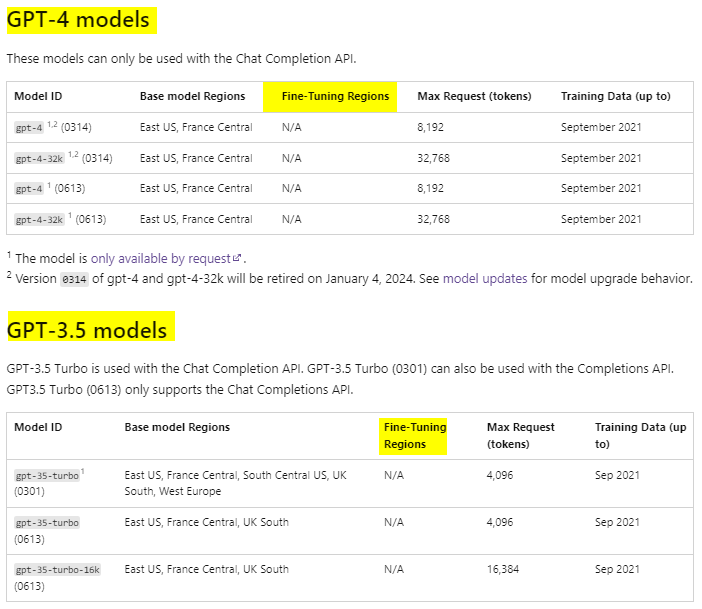Click N/A in the gpt-35-turbo (0301) row
702x609 pixels.
click(x=394, y=475)
